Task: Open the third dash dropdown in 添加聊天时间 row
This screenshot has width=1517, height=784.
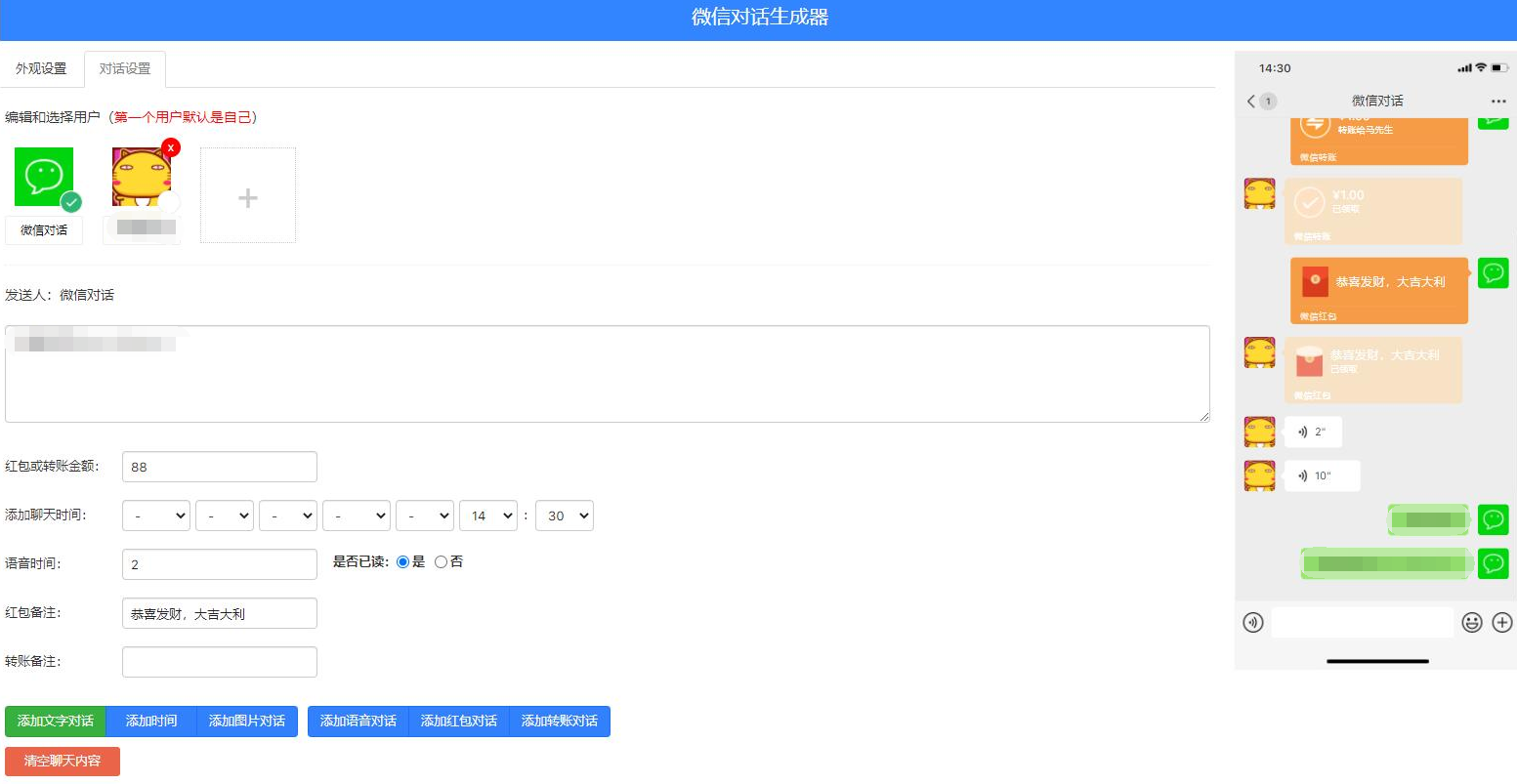Action: (288, 516)
